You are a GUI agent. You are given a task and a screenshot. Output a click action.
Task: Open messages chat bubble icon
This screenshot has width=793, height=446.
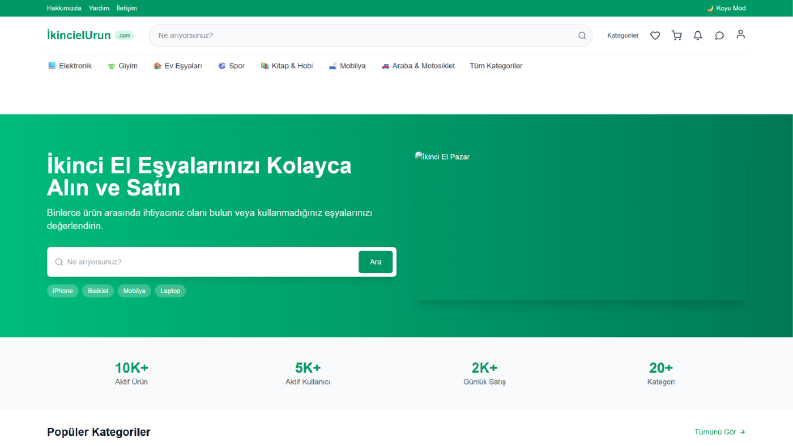pyautogui.click(x=719, y=35)
